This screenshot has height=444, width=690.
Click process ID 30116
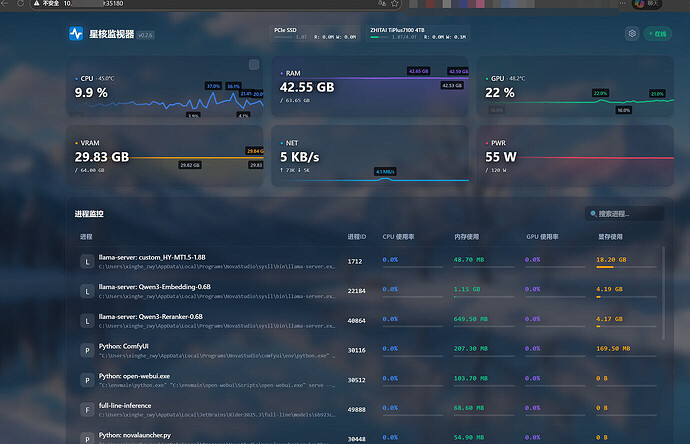[356, 350]
